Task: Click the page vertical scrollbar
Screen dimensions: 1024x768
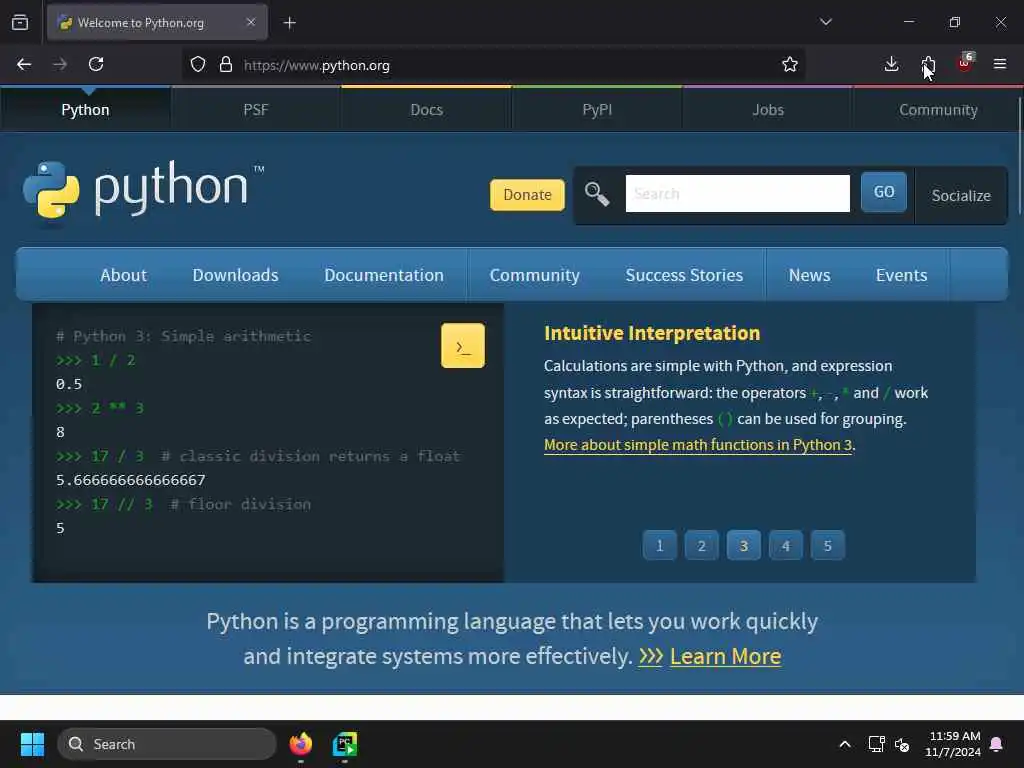Action: 1019,155
